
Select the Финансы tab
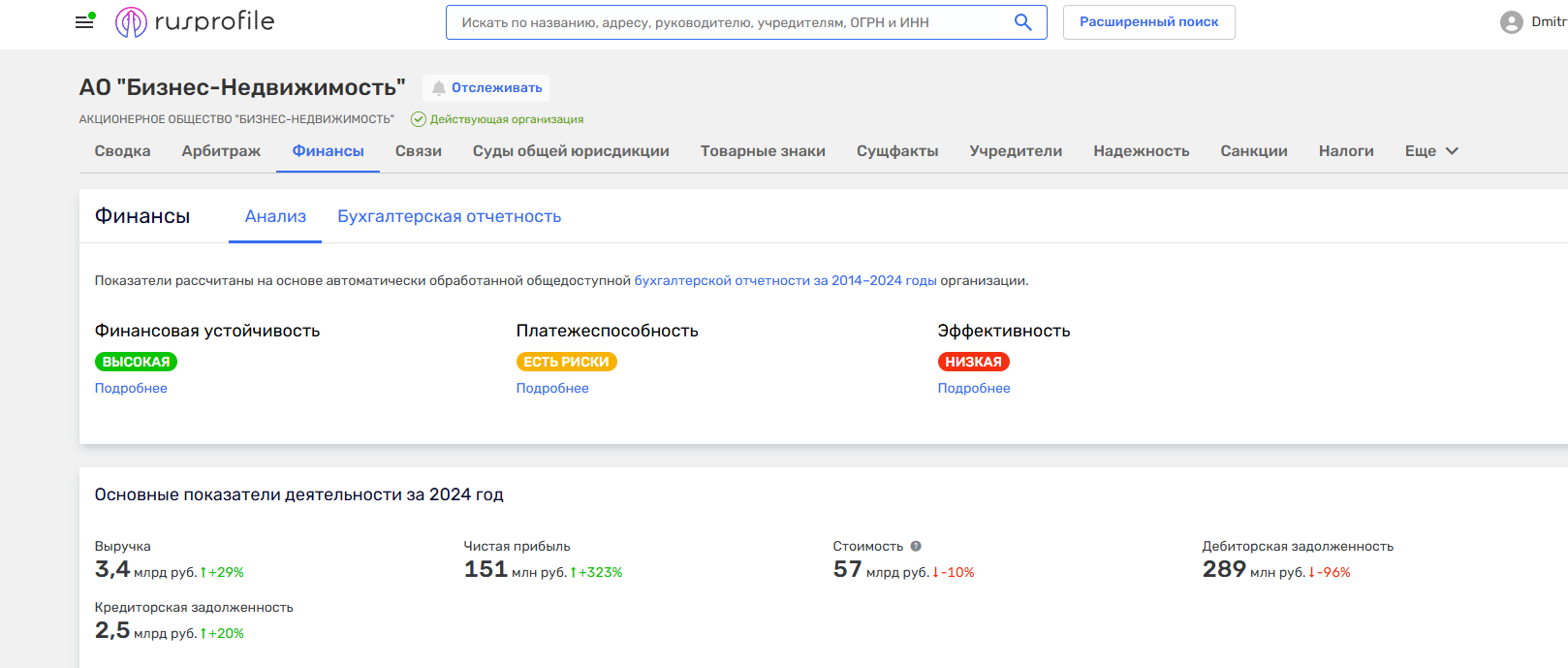(x=328, y=151)
